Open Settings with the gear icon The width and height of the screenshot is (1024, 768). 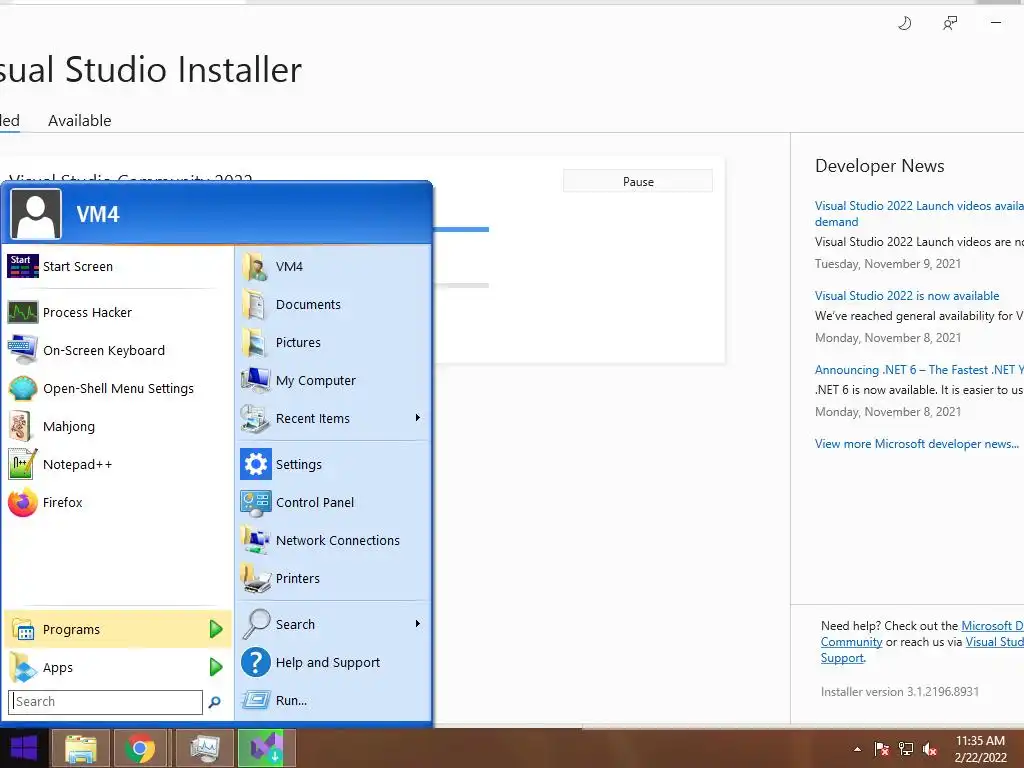click(333, 464)
